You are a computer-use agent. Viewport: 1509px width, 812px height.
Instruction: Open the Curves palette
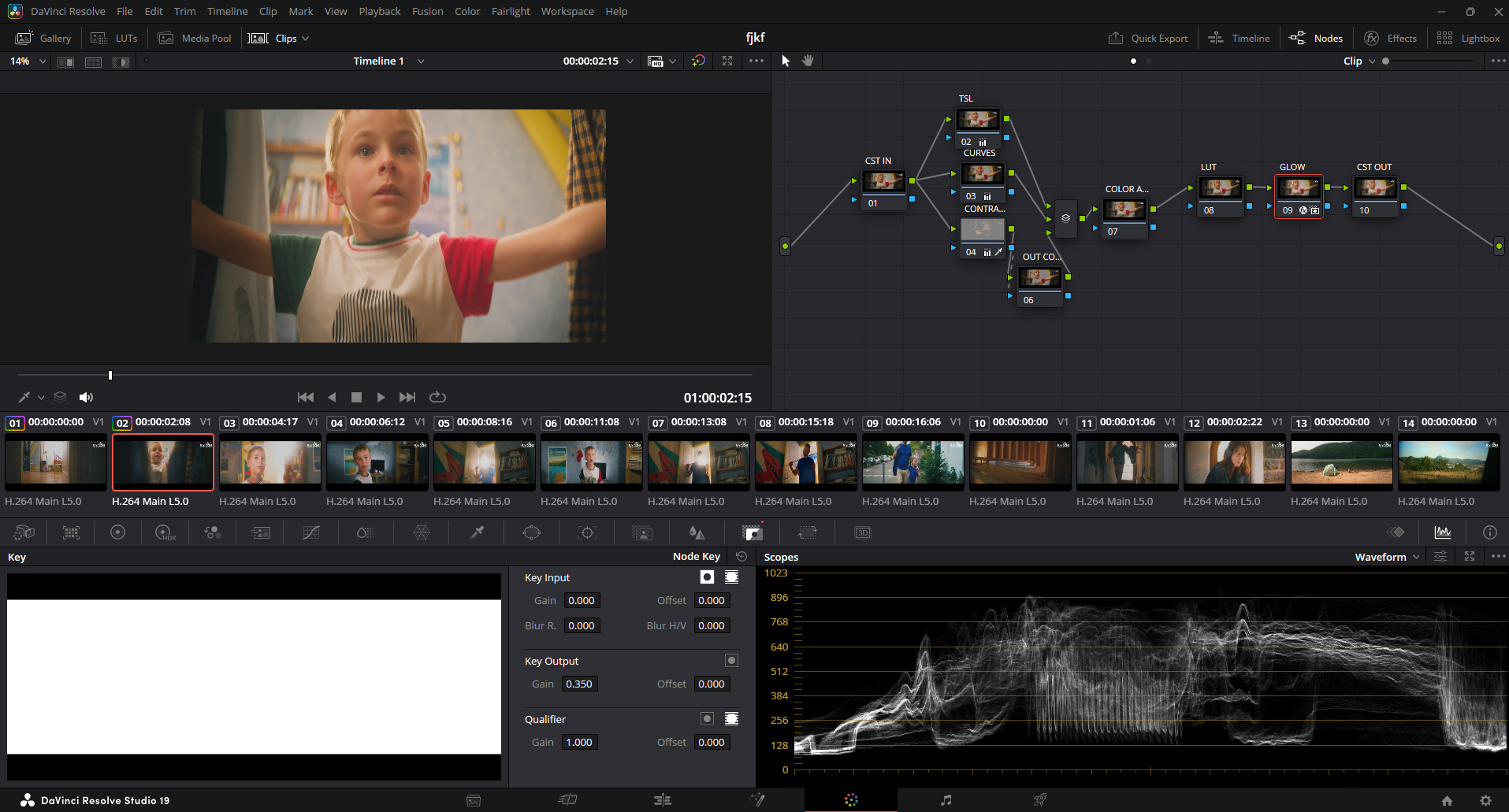pyautogui.click(x=311, y=533)
